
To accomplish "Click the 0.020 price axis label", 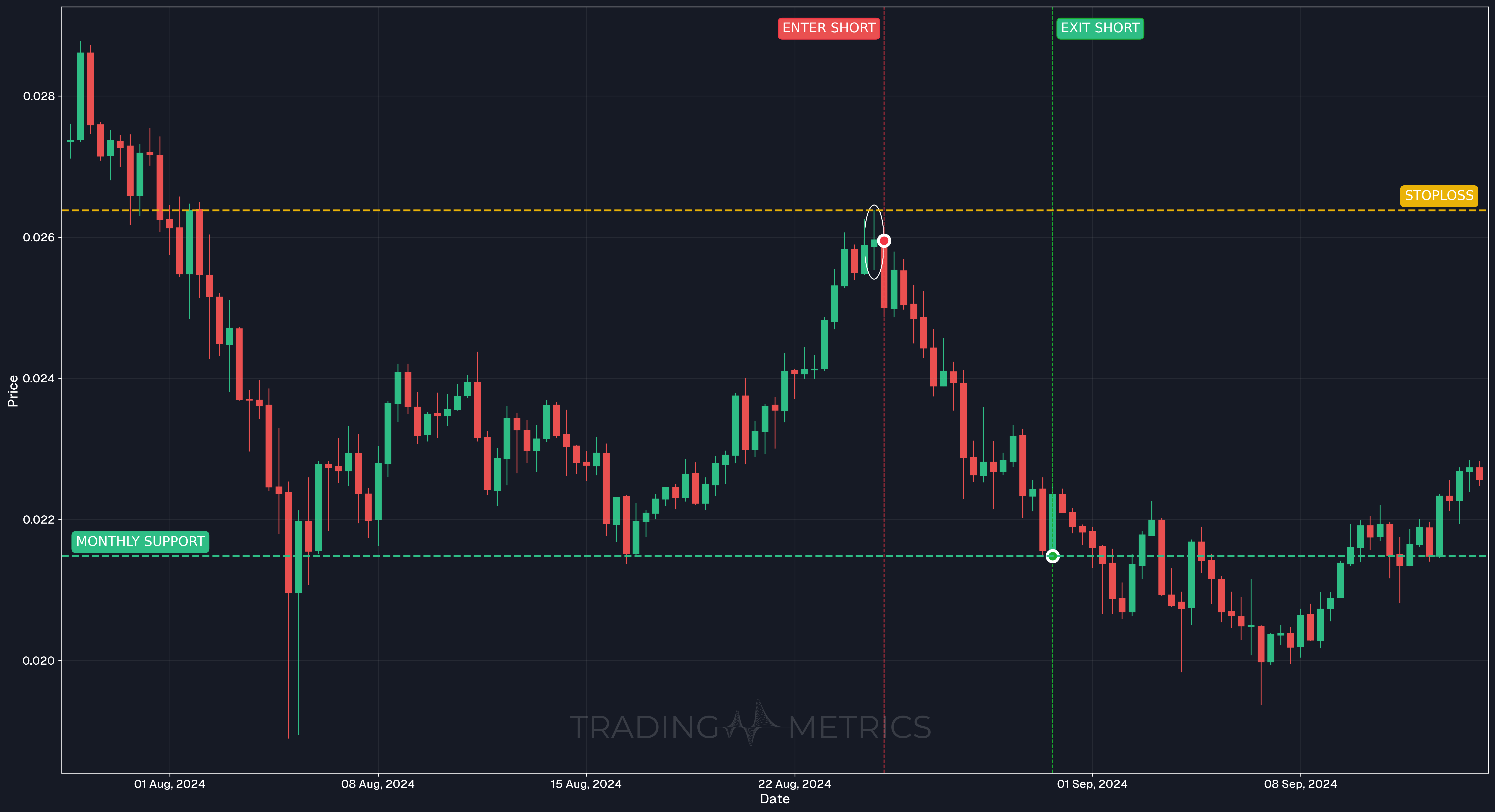I will pyautogui.click(x=39, y=661).
